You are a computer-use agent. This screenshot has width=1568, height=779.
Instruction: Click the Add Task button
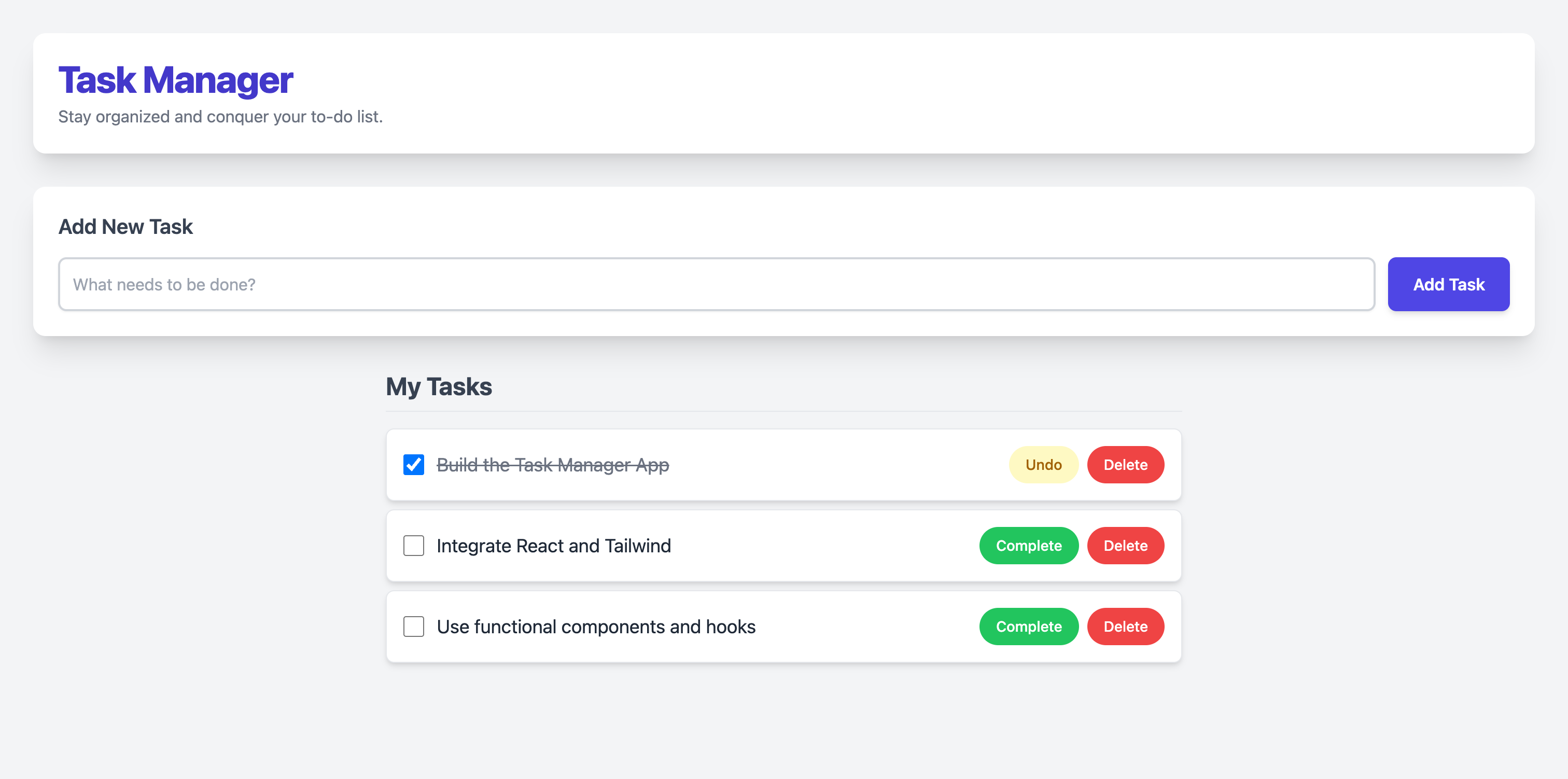coord(1448,284)
